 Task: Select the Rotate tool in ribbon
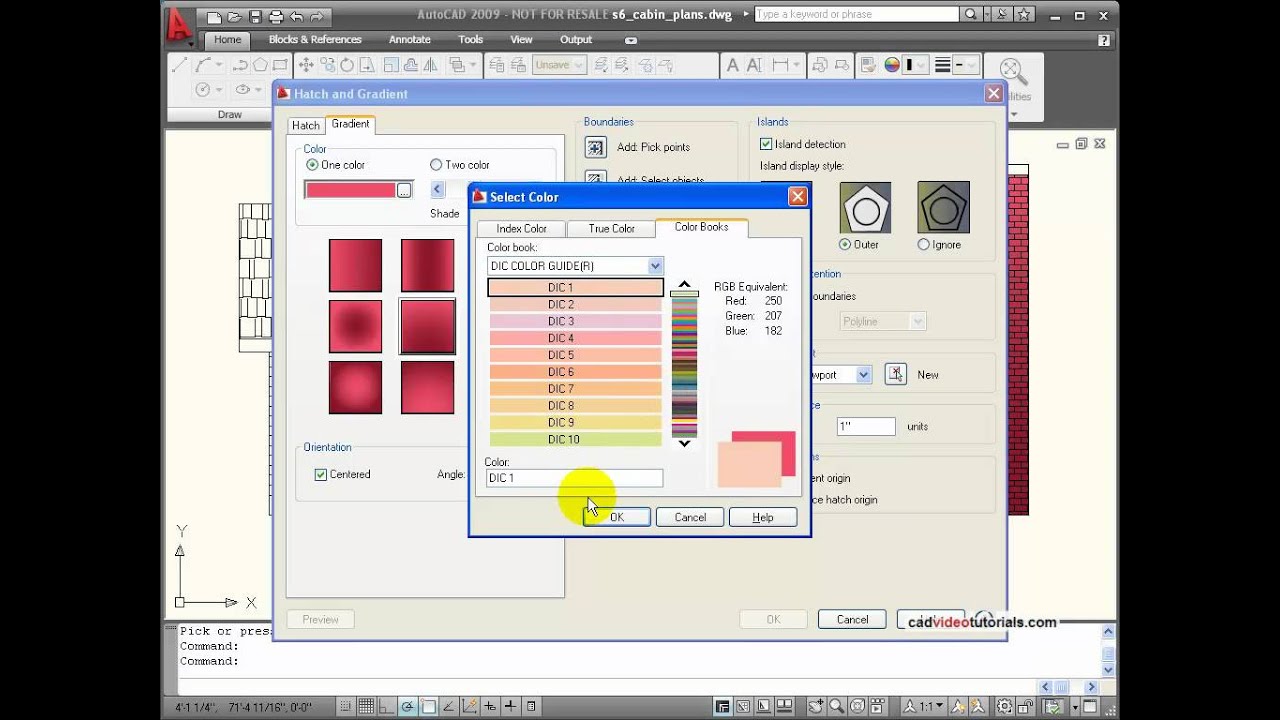tap(347, 65)
